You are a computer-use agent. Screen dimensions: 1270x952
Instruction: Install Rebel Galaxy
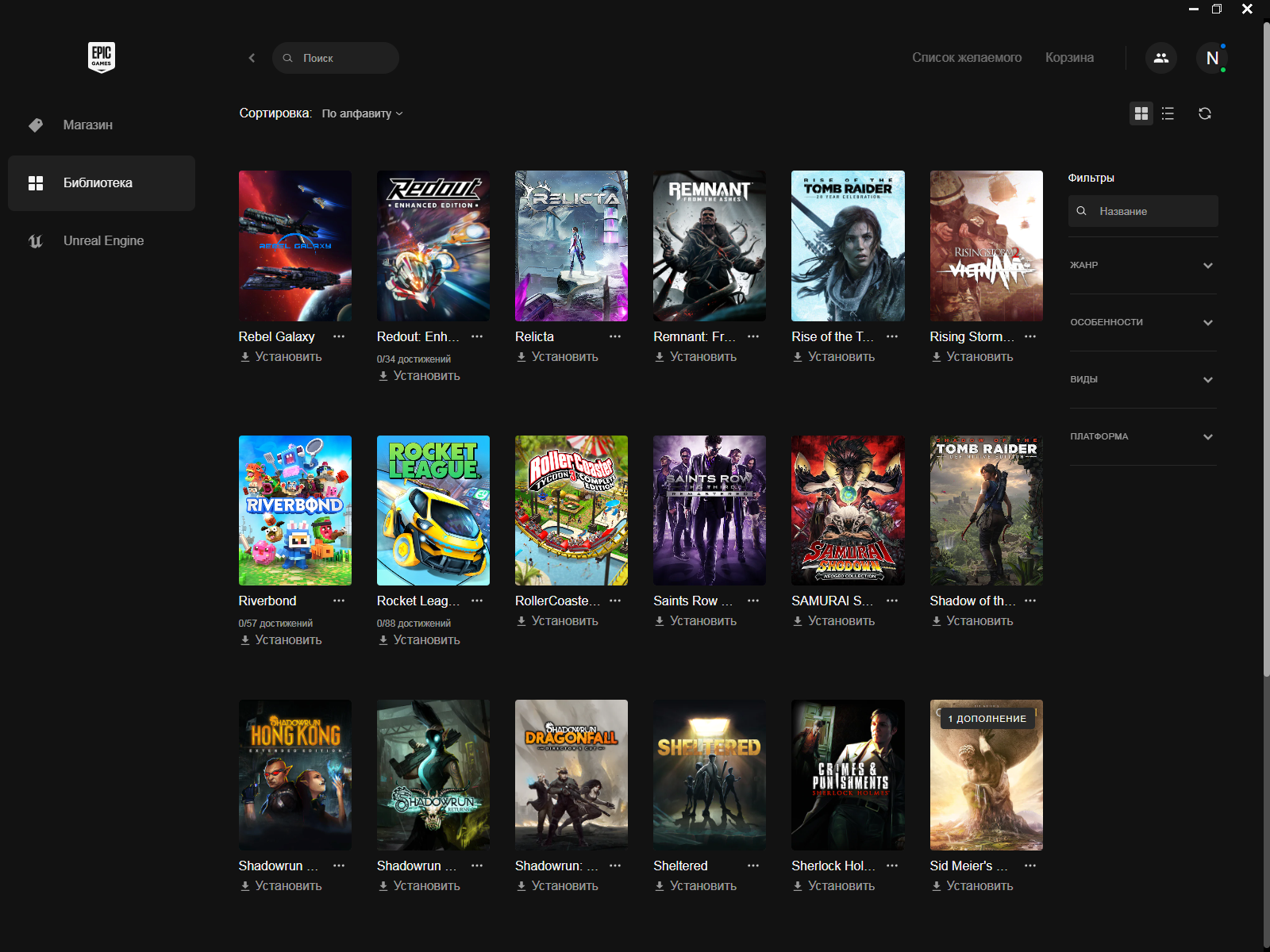[281, 357]
